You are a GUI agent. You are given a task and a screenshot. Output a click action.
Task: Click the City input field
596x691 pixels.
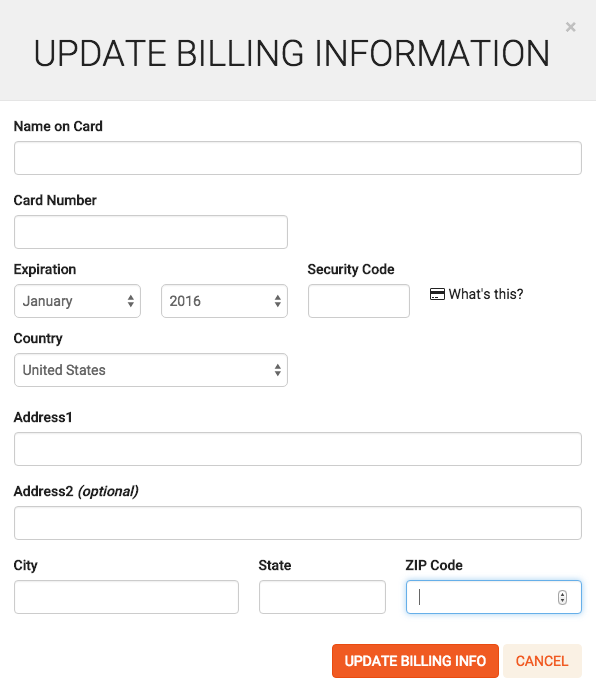(127, 597)
